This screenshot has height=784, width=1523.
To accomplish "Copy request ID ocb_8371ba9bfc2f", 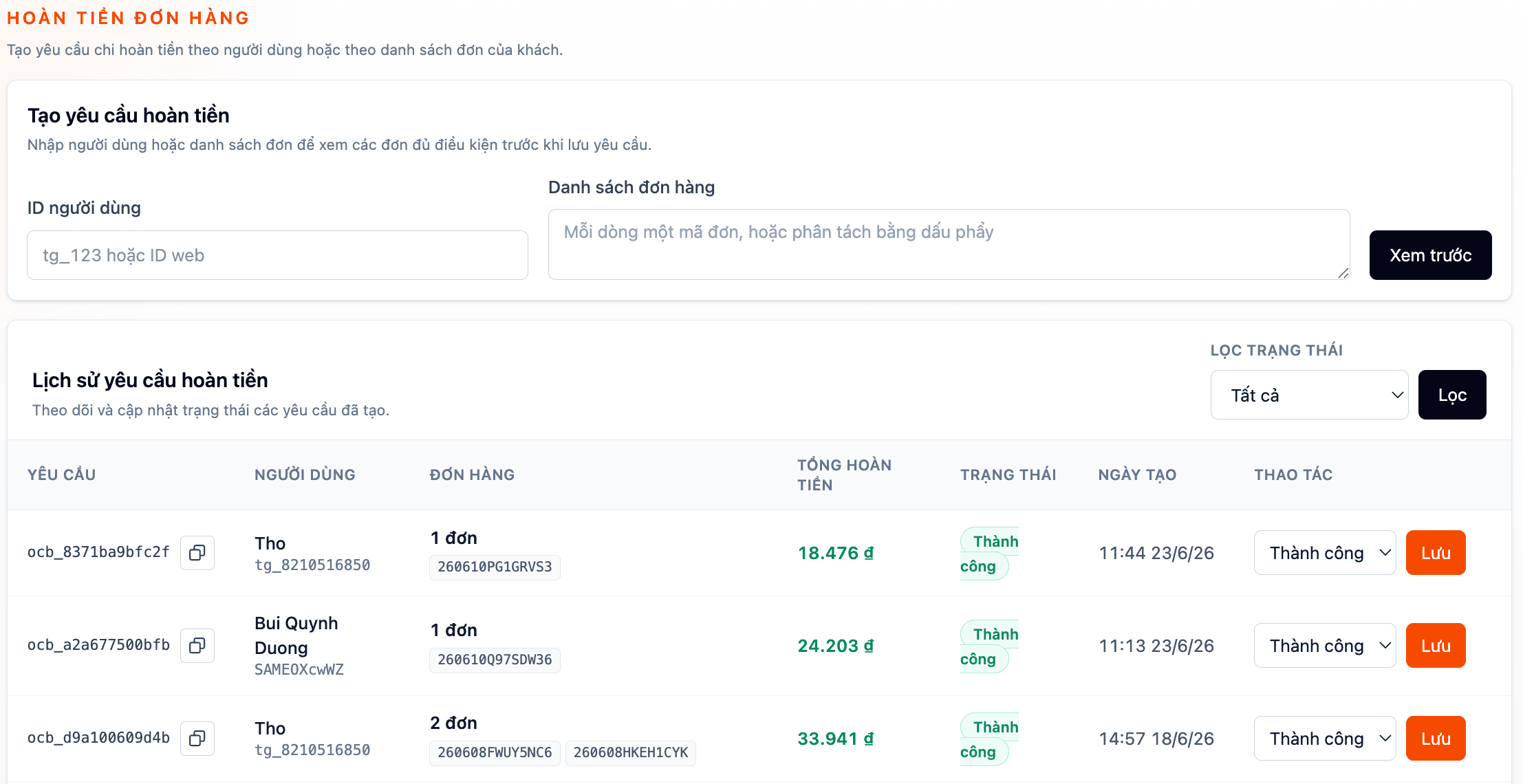I will point(197,553).
